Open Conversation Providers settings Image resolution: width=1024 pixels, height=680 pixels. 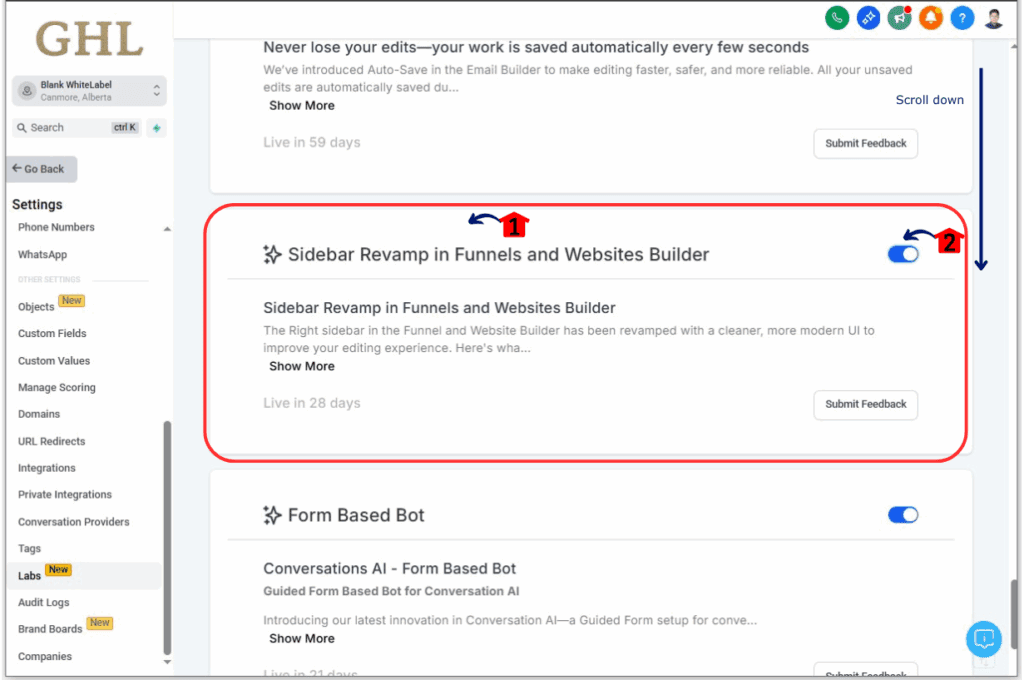coord(74,522)
